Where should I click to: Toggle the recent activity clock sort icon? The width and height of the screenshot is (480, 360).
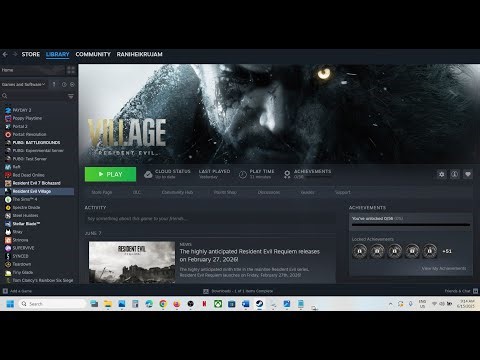pyautogui.click(x=64, y=84)
